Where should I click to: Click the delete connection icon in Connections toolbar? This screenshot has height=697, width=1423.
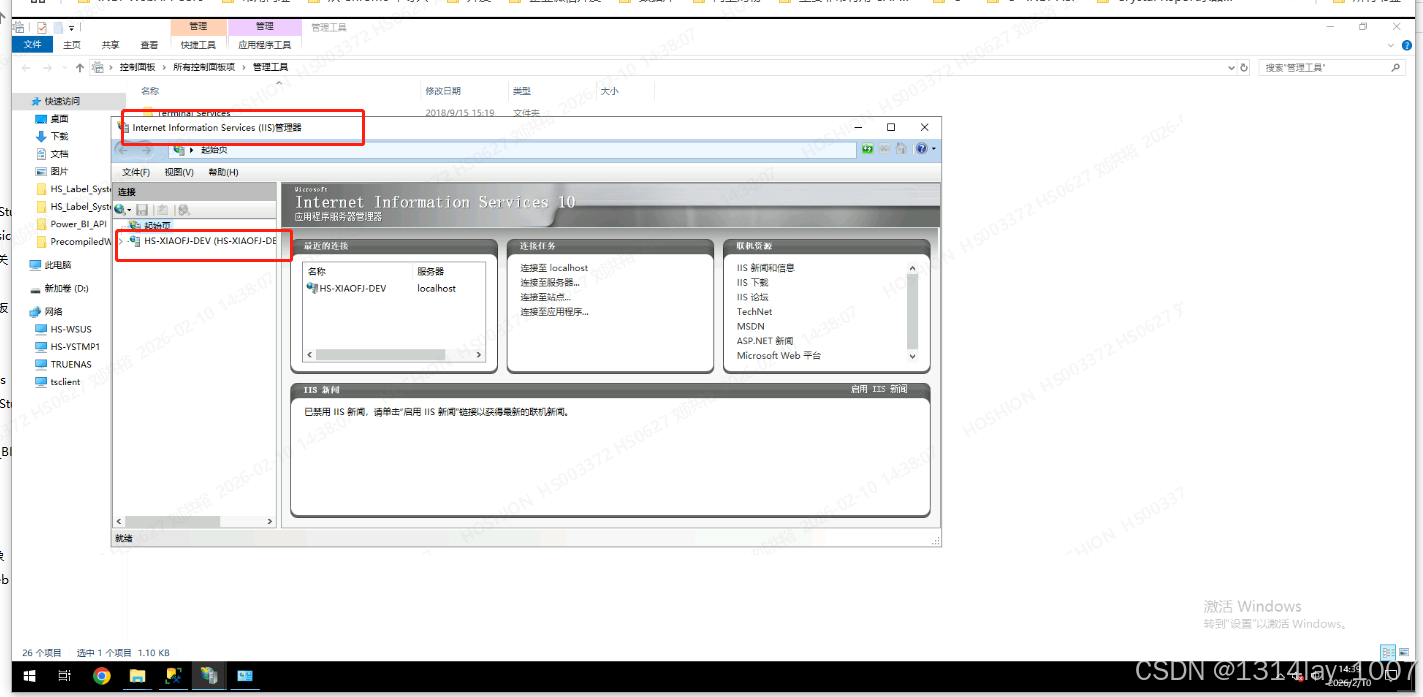(184, 210)
